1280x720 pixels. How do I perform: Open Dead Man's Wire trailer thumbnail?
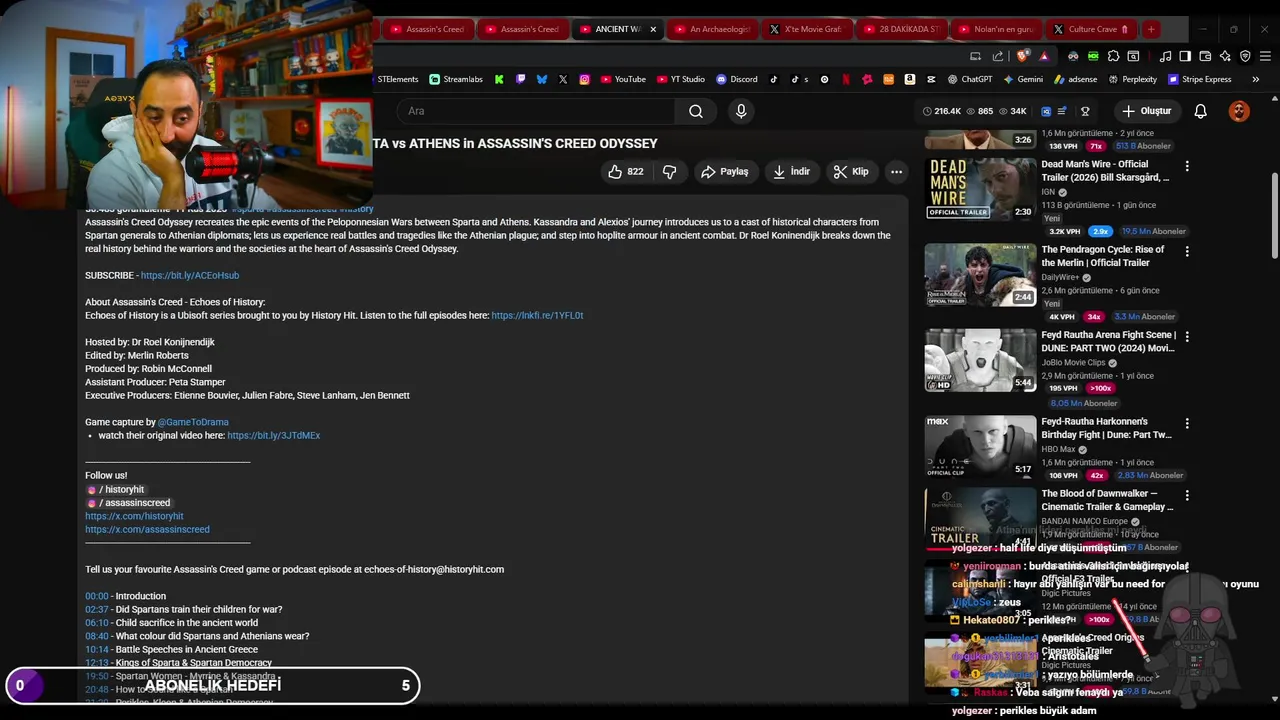point(980,189)
